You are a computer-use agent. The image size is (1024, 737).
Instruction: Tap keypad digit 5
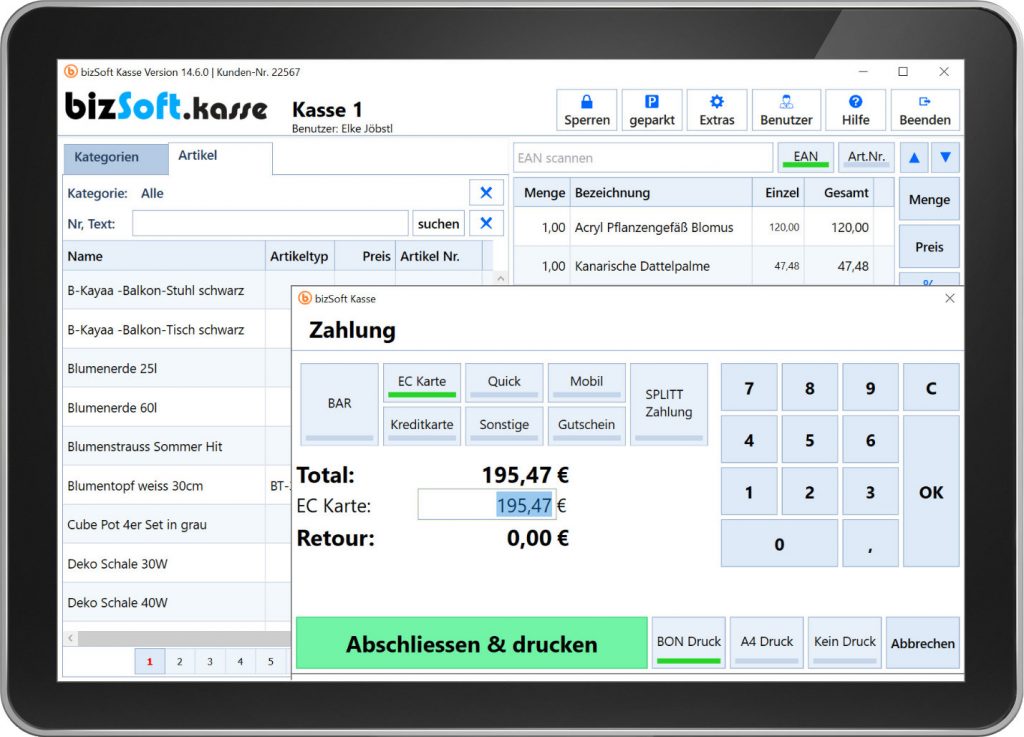point(810,440)
